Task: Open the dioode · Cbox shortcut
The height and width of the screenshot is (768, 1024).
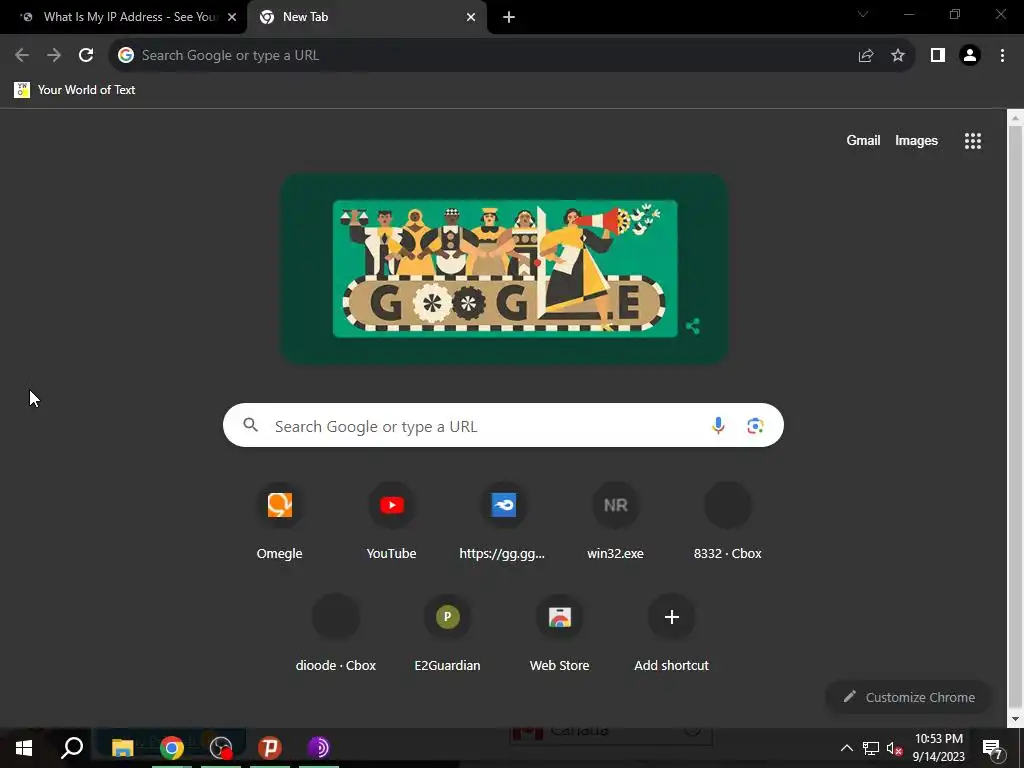Action: click(x=336, y=634)
